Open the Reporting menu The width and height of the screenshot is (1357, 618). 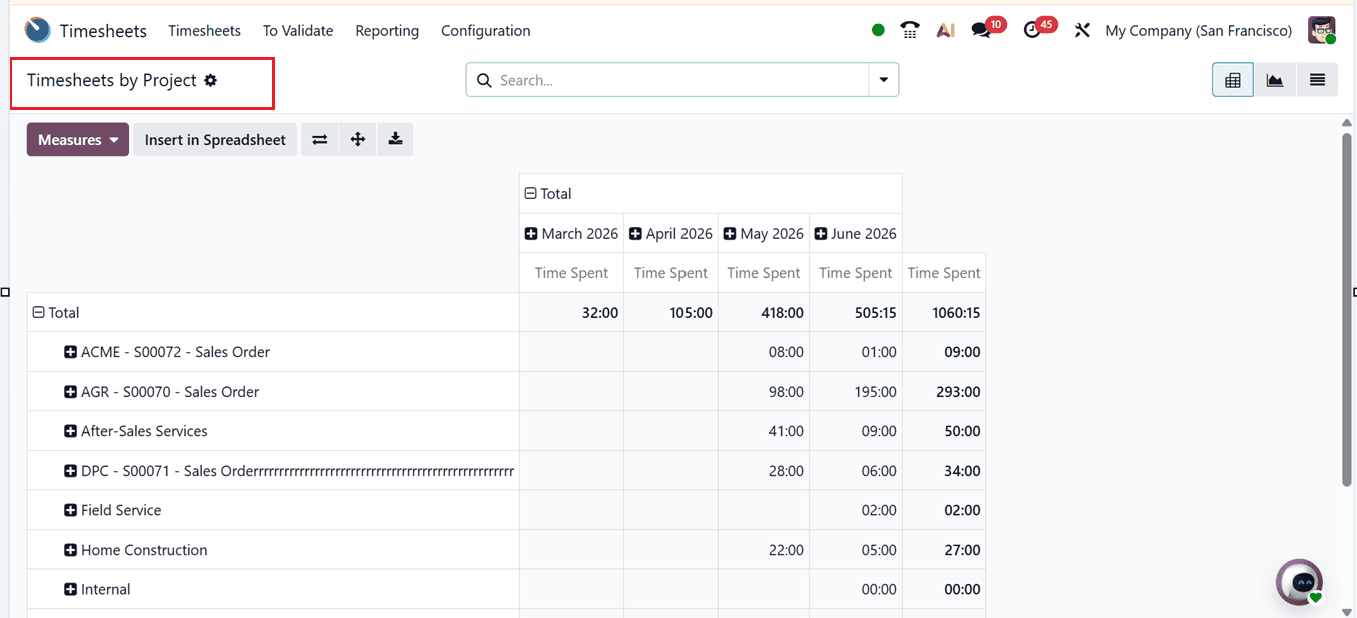pos(387,31)
